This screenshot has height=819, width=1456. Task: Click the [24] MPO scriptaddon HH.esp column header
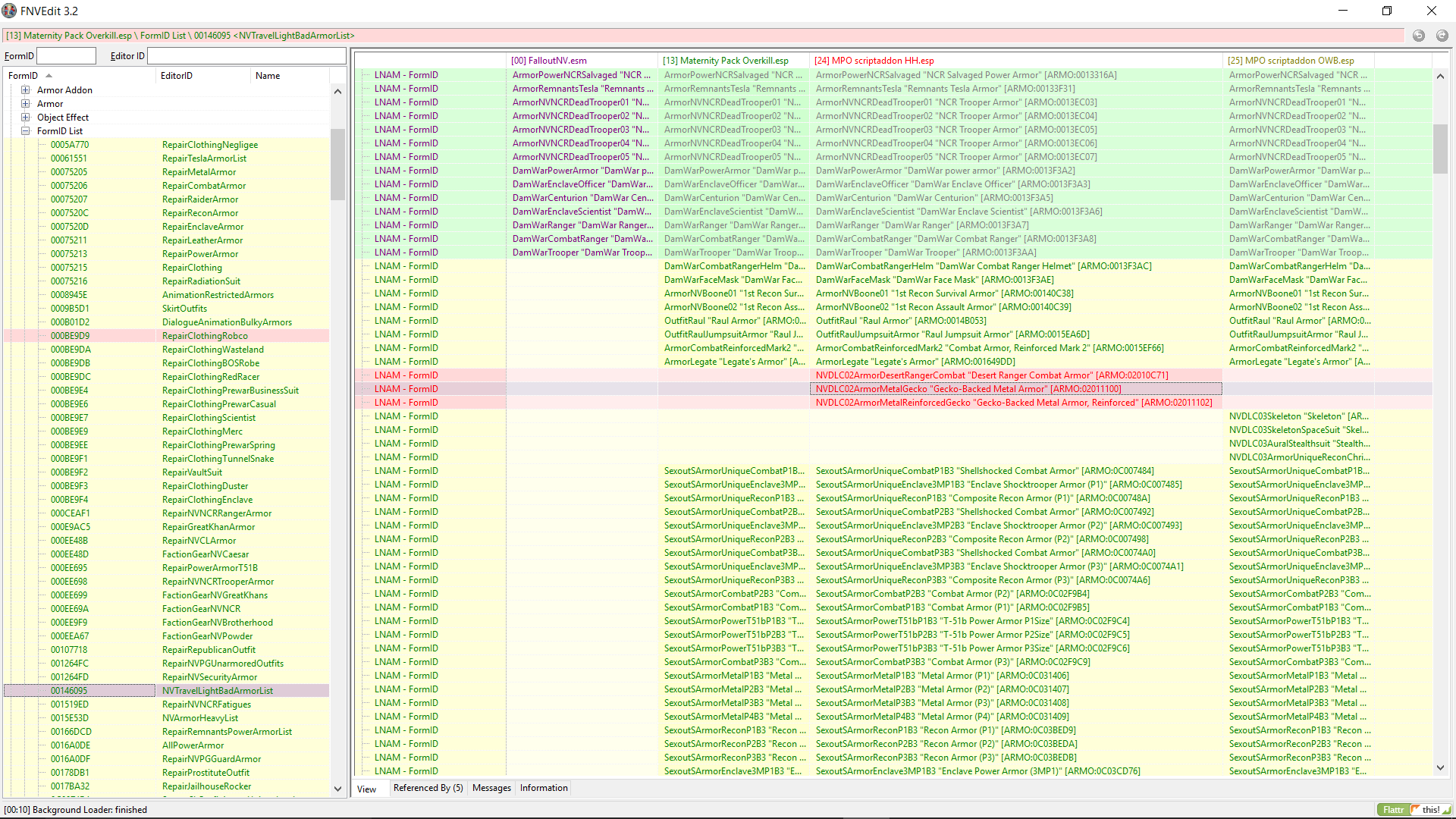[874, 61]
